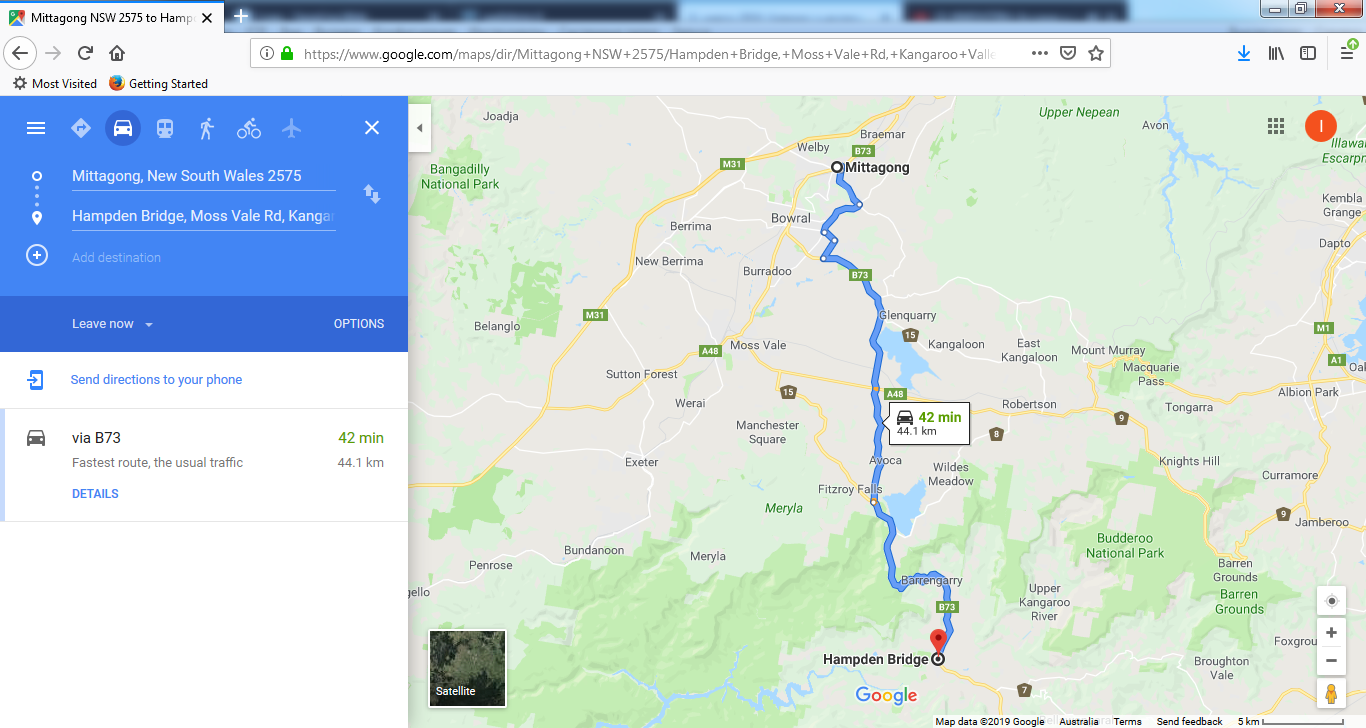This screenshot has width=1366, height=728.
Task: Open the Google Maps hamburger menu
Action: [36, 128]
